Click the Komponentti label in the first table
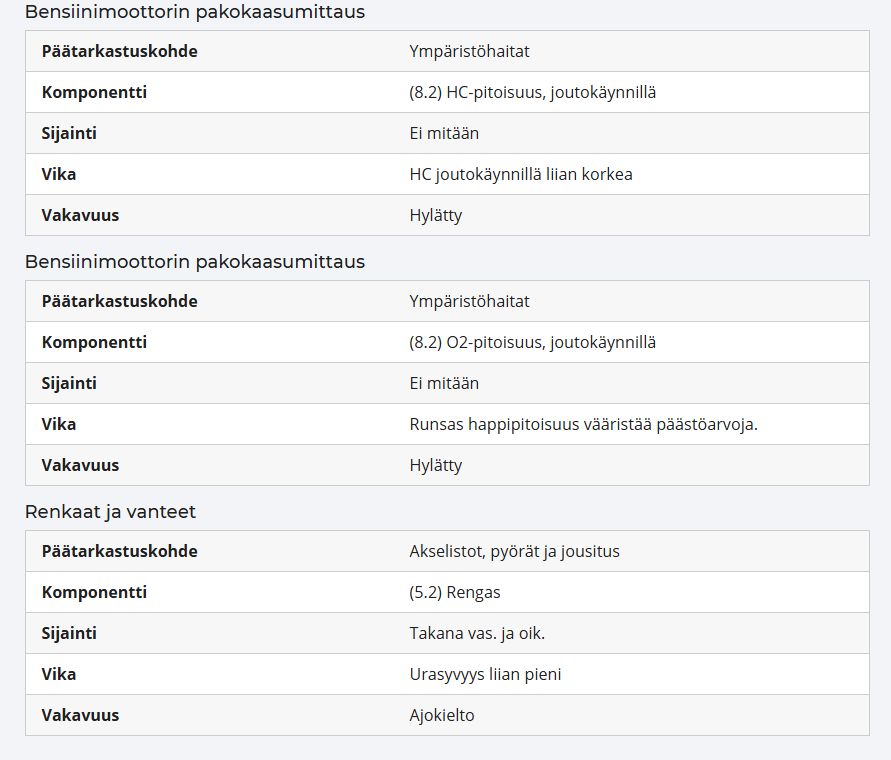This screenshot has height=760, width=891. coord(94,92)
